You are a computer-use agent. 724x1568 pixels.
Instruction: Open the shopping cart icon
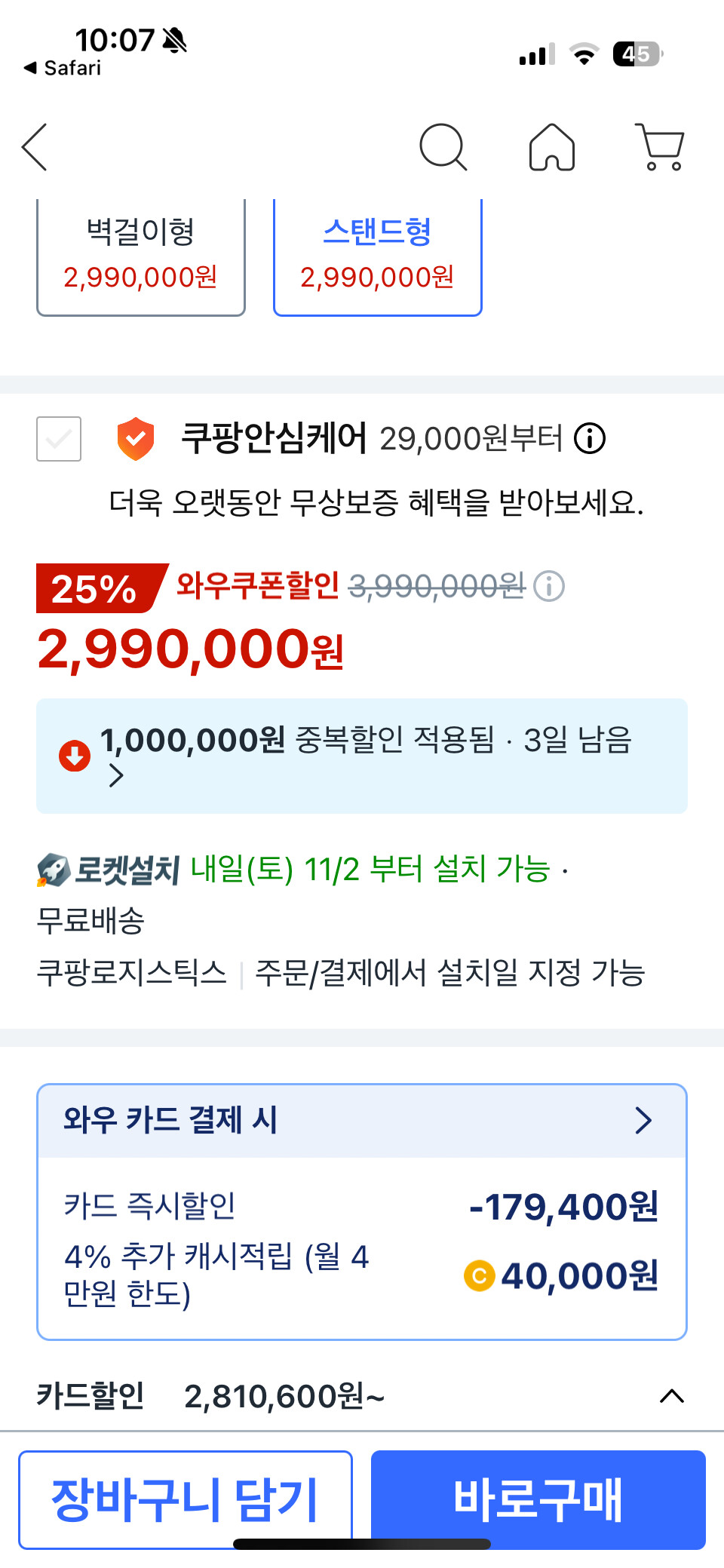[661, 147]
